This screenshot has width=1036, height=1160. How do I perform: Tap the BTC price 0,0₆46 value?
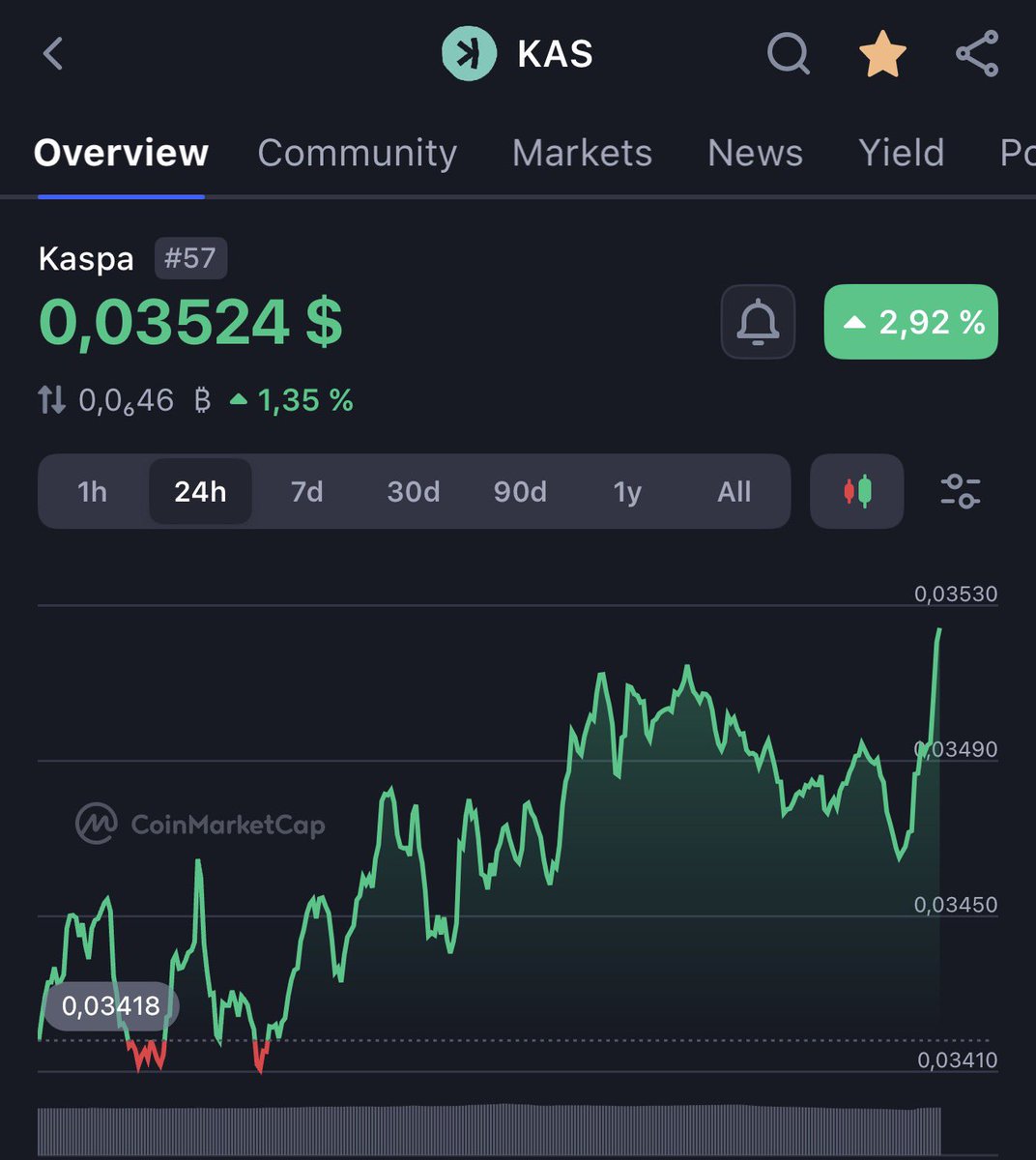point(127,400)
